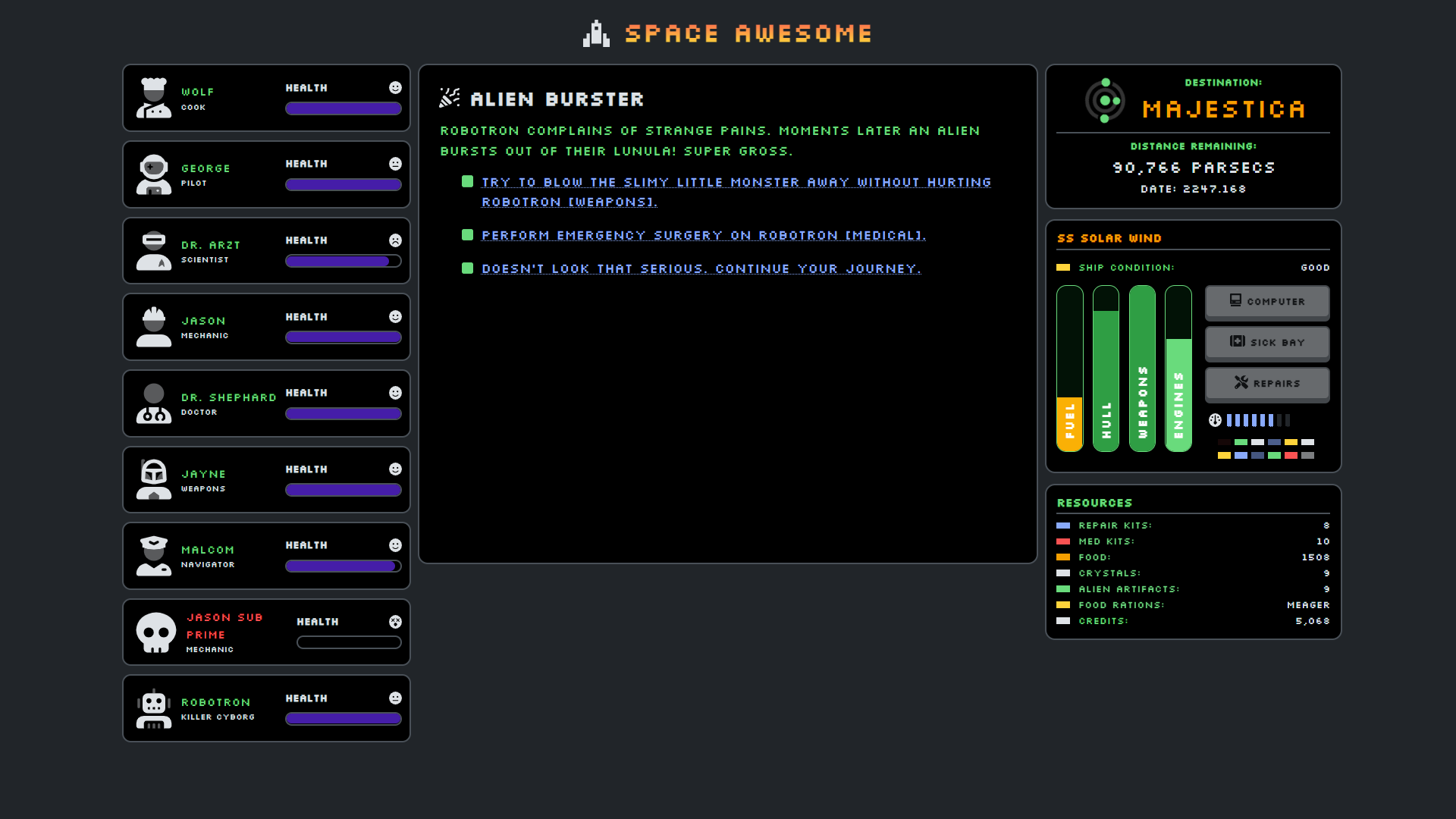Click Dr. Arzt's sad mood face icon

point(395,240)
